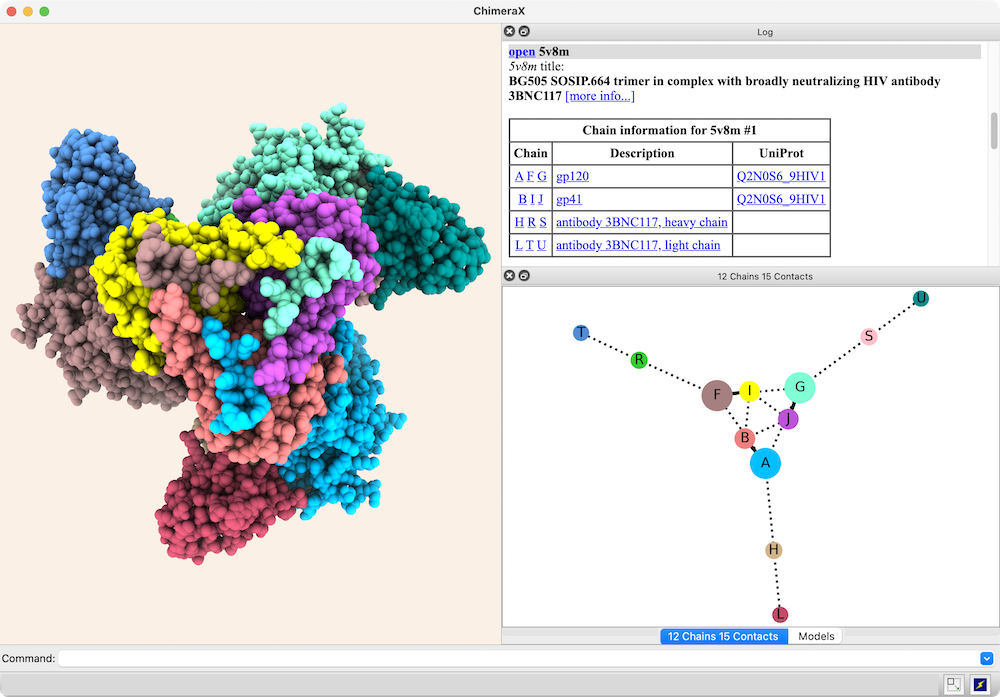Select chain F node in contacts graph
The image size is (1000, 697).
tap(716, 395)
